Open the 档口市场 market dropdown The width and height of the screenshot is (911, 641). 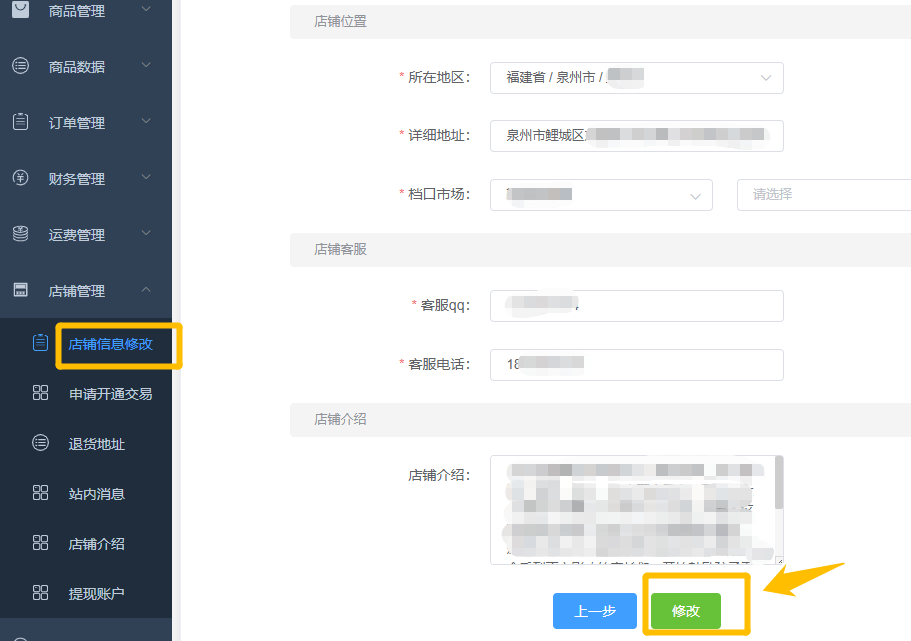tap(600, 195)
